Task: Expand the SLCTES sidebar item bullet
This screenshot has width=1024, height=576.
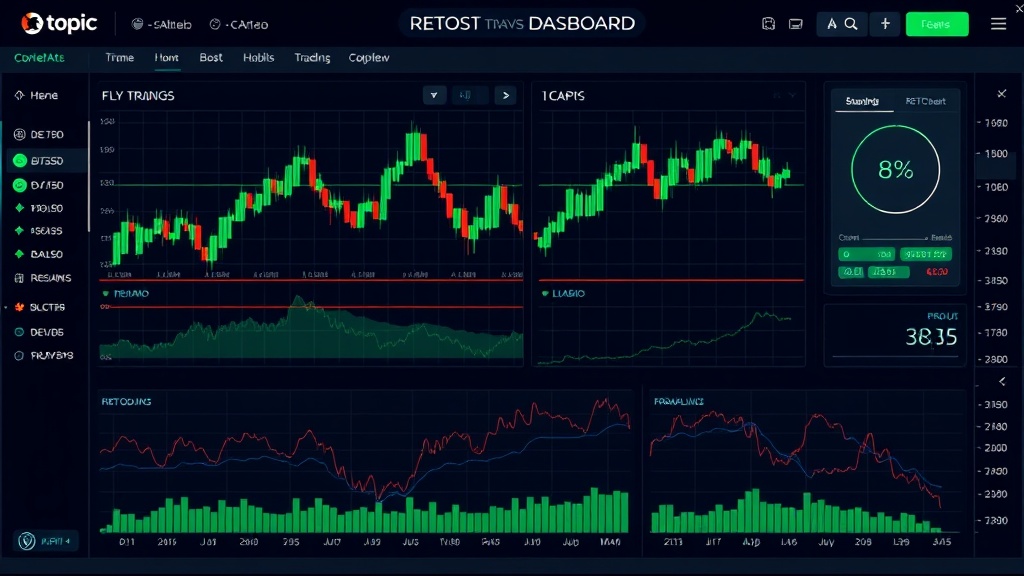Action: coord(6,307)
